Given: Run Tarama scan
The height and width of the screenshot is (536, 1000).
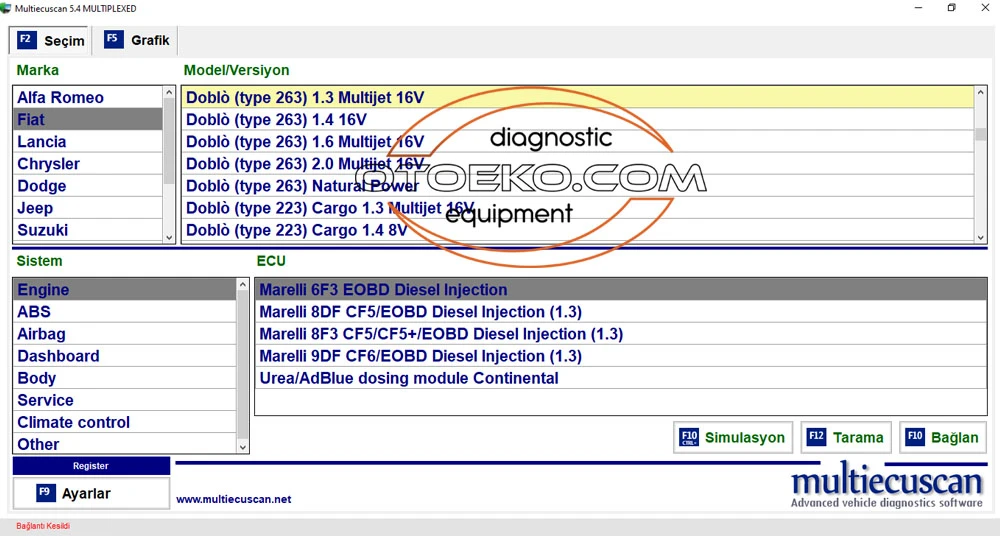Looking at the screenshot, I should [x=846, y=437].
